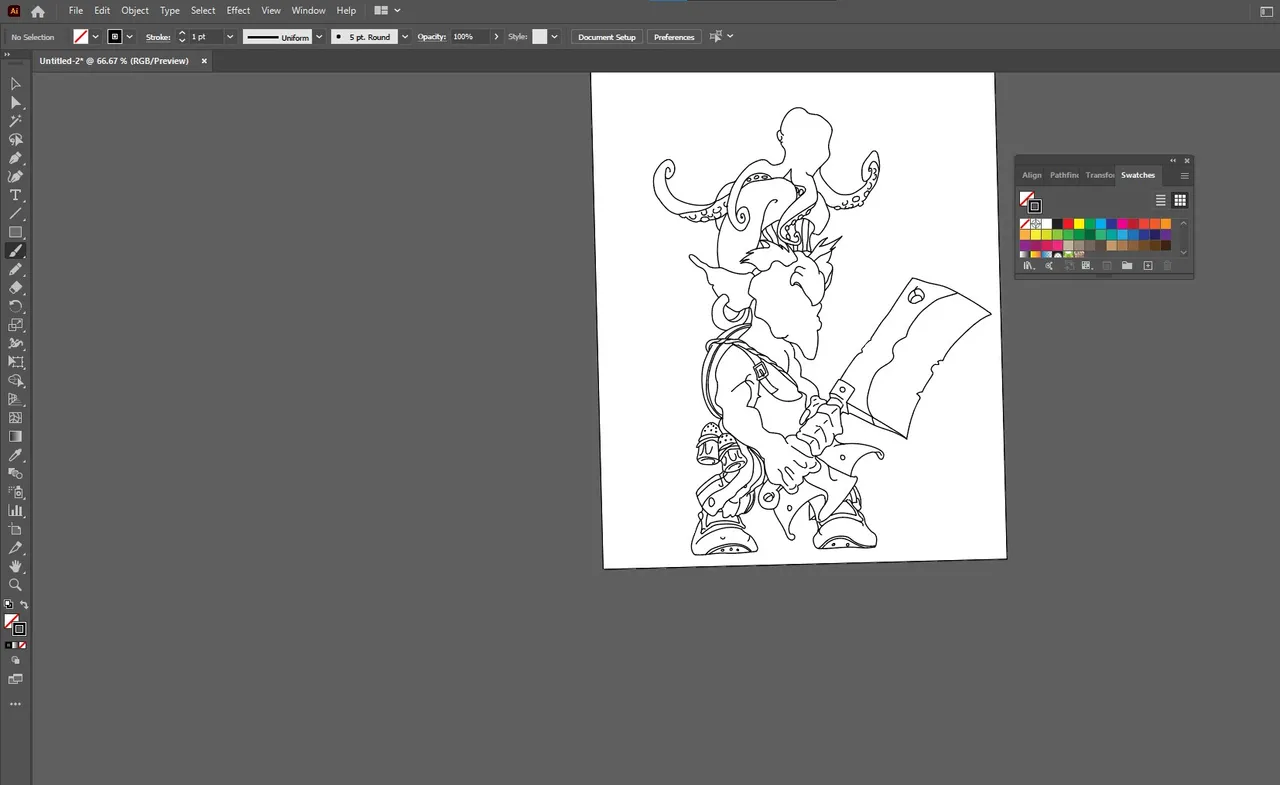
Task: Open the Edit Toolbar three-dots button
Action: 15,704
